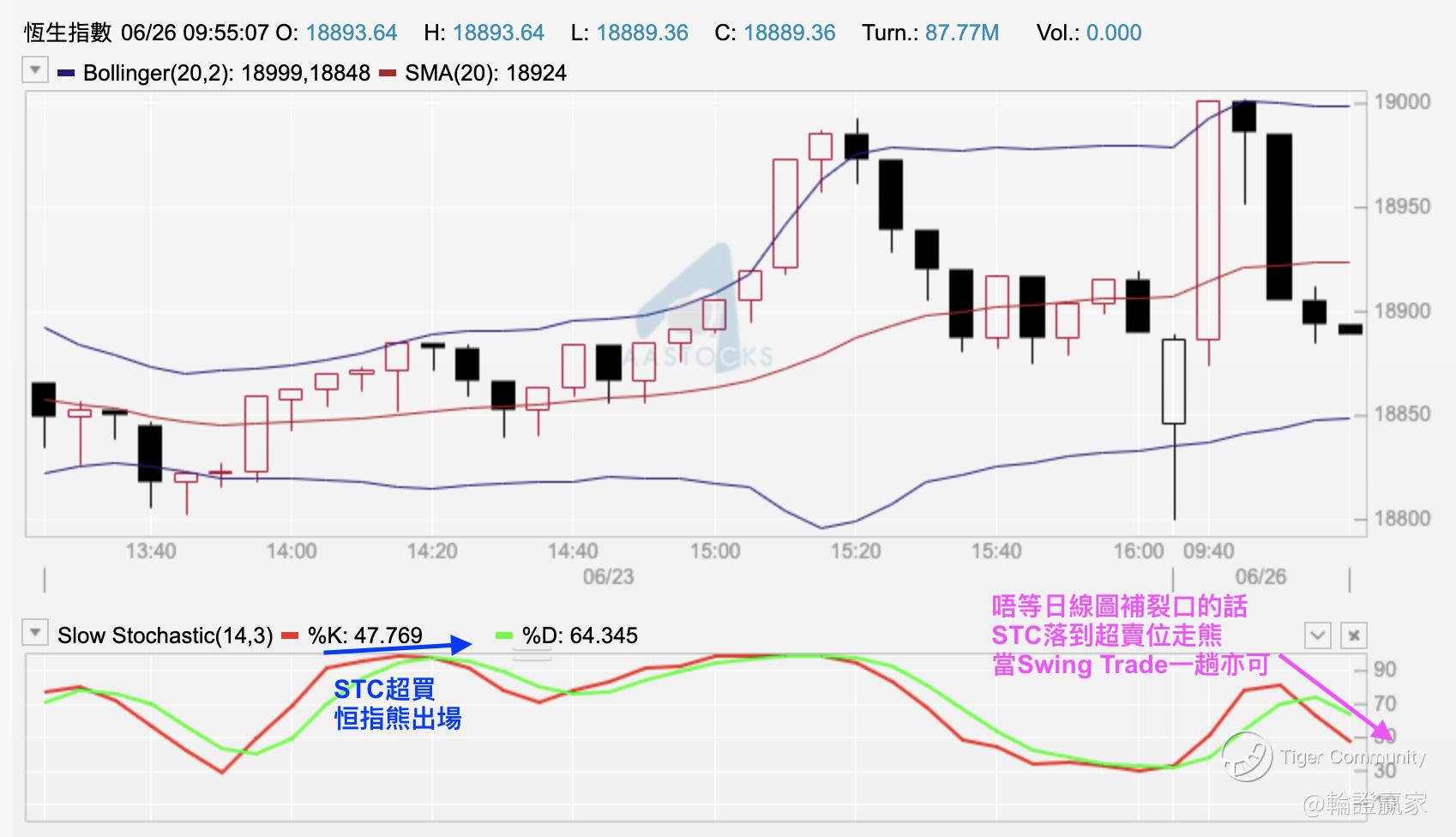1456x837 pixels.
Task: Click the 14:40 time axis label
Action: (x=573, y=551)
